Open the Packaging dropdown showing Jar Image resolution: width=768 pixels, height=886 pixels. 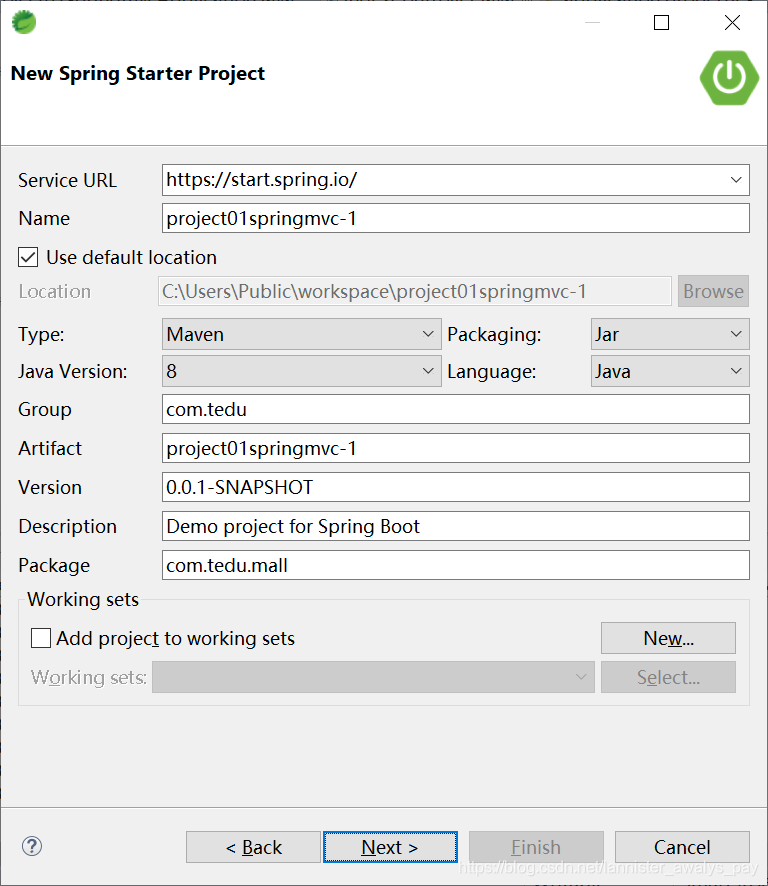click(x=737, y=333)
